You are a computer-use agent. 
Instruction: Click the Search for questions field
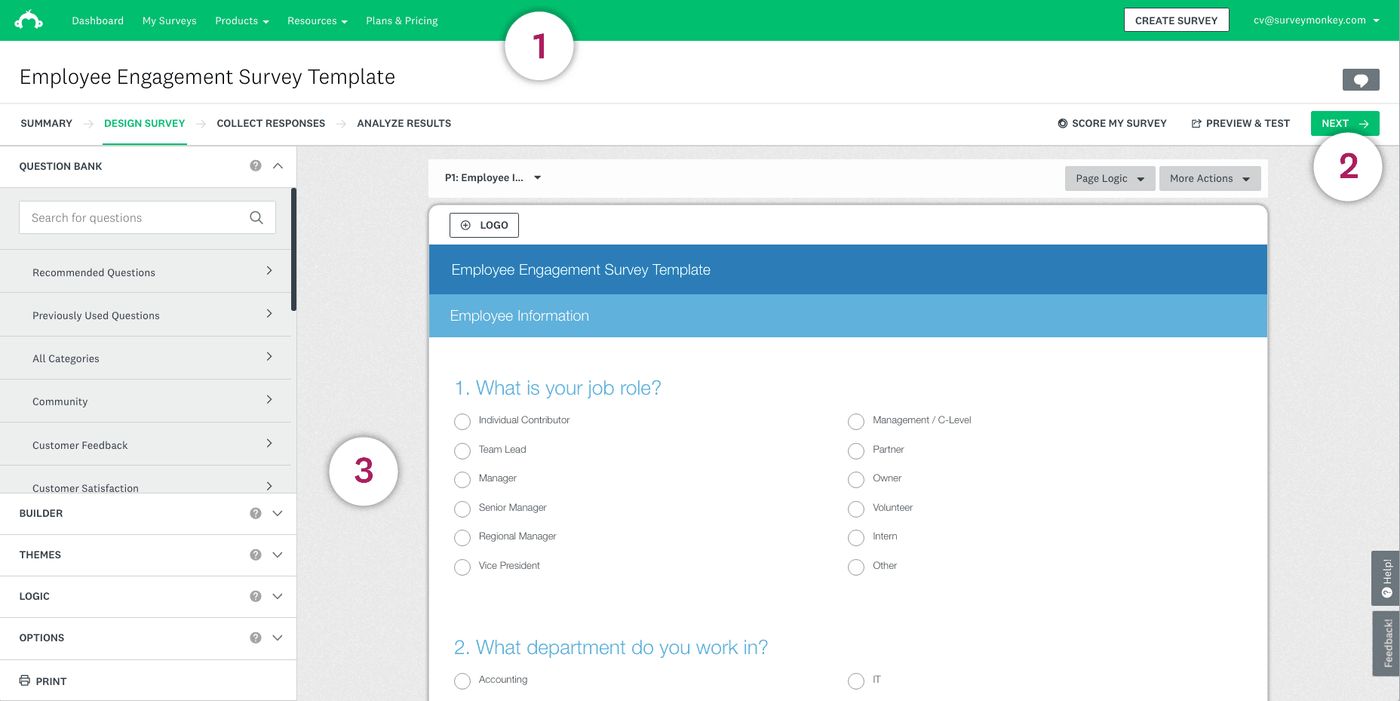point(135,218)
